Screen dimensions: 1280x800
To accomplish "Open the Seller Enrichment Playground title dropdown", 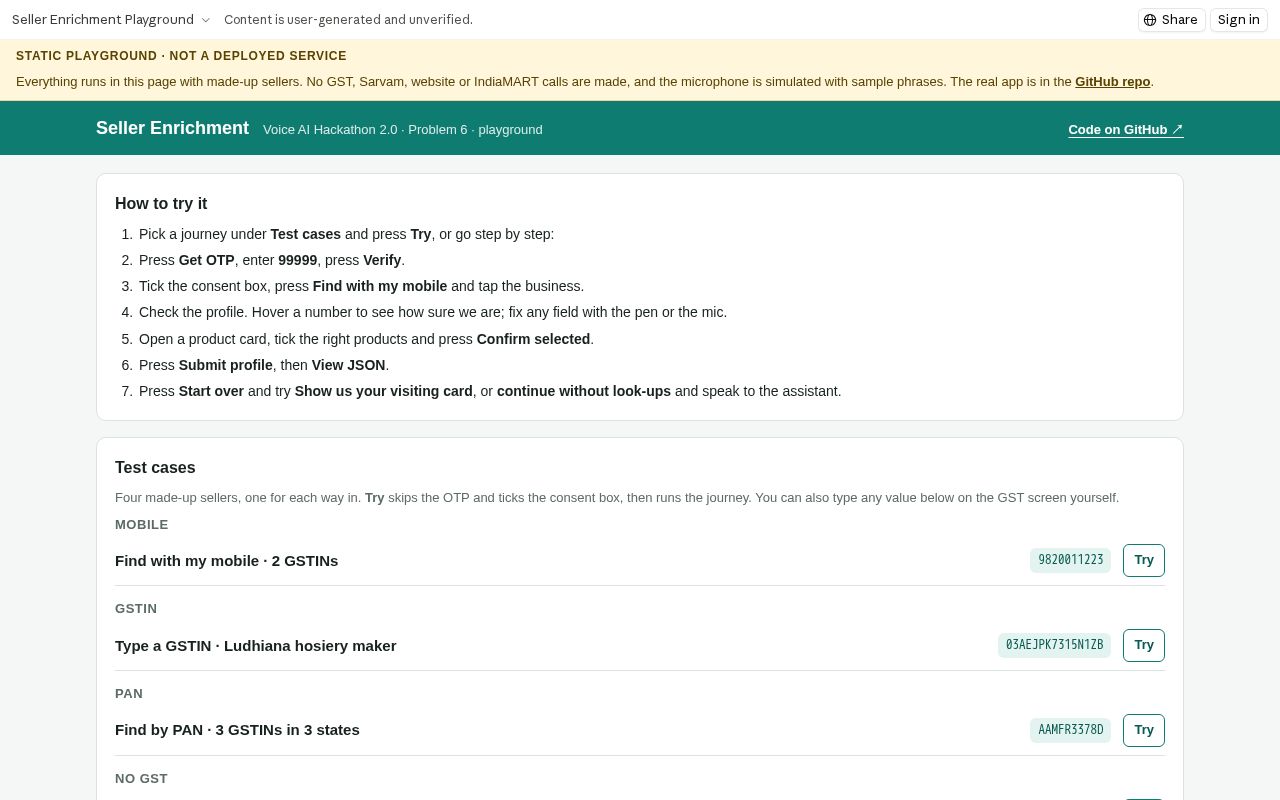I will coord(111,20).
